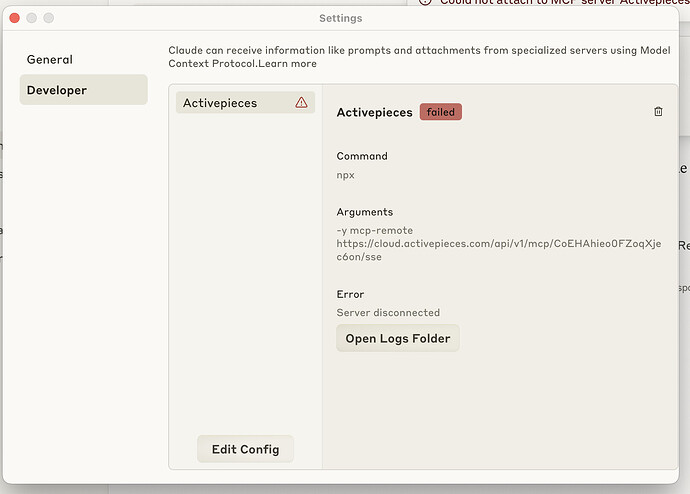Screen dimensions: 690x494
Task: Click the activepieces SSE URL argument
Action: click(x=499, y=250)
